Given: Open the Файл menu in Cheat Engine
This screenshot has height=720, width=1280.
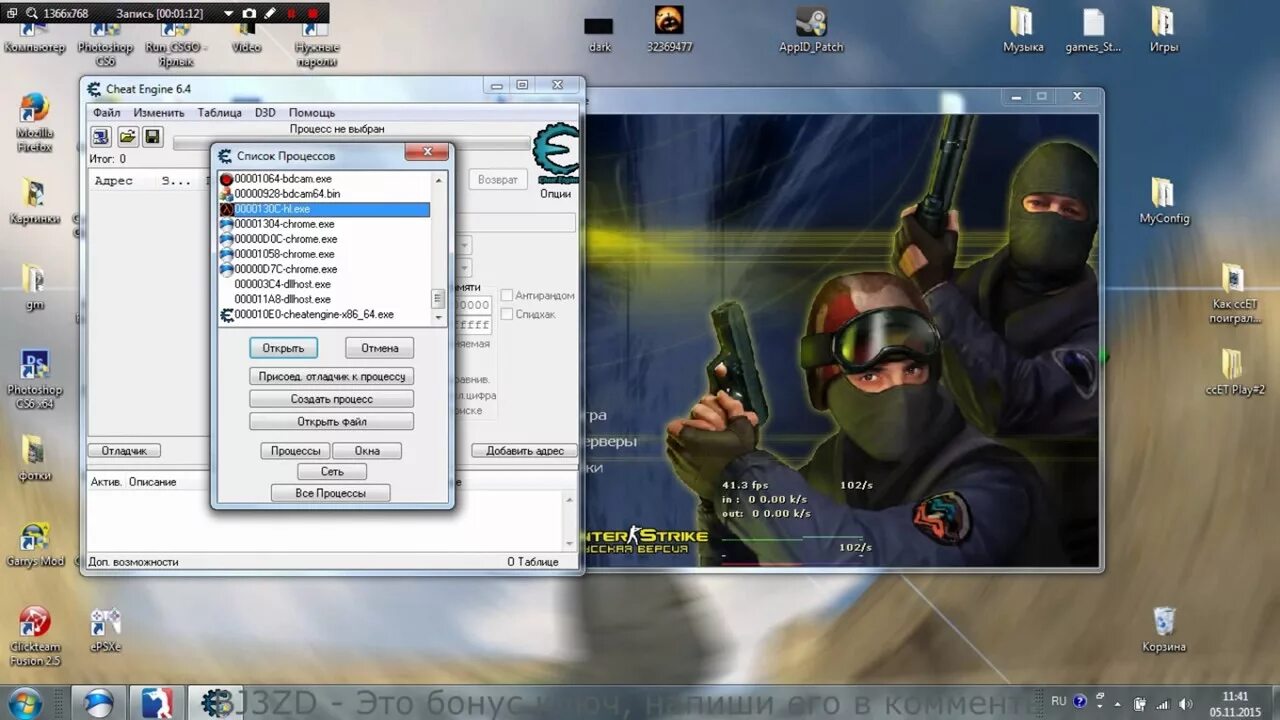Looking at the screenshot, I should (107, 113).
